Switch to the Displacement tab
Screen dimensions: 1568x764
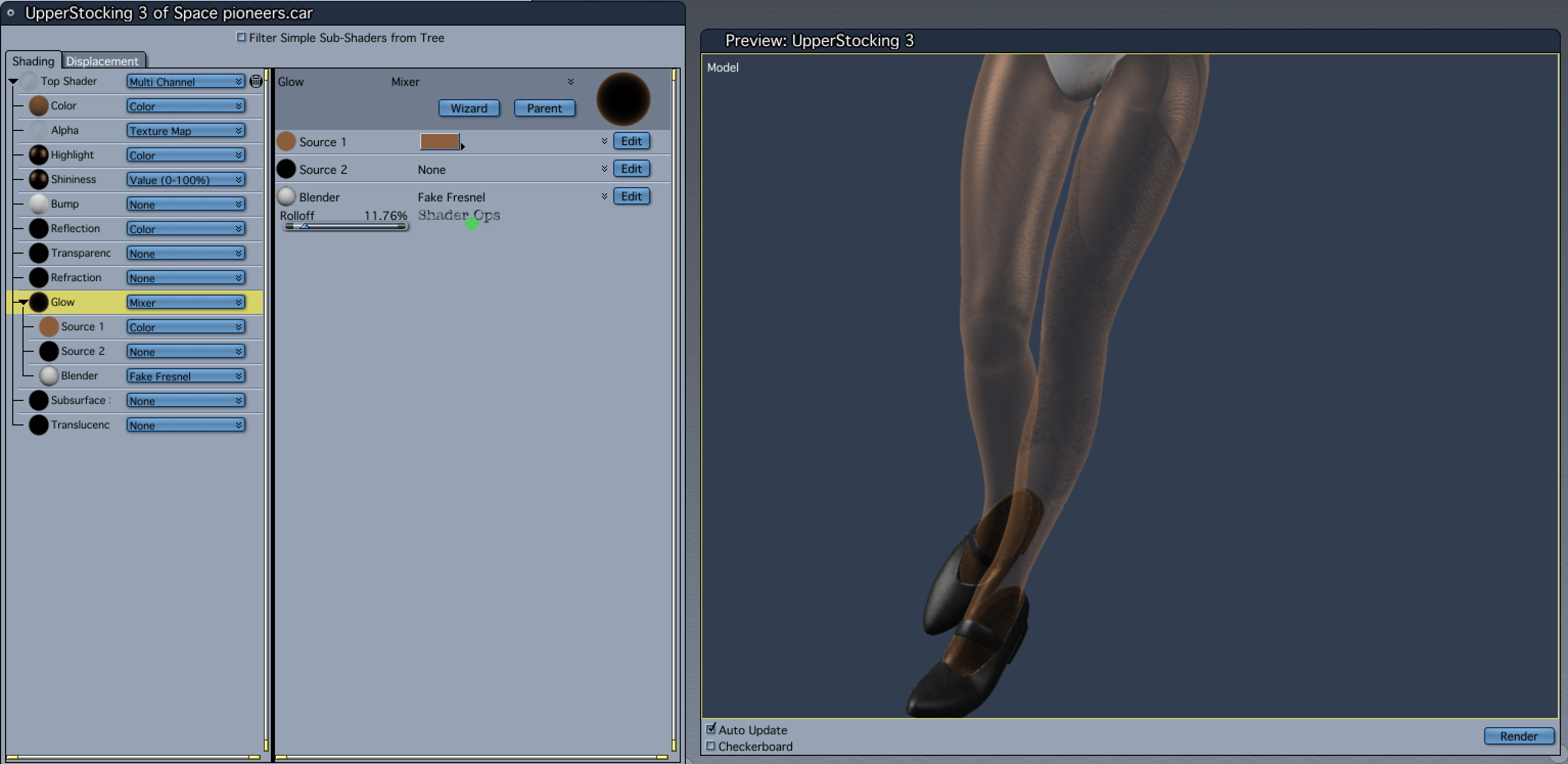102,61
